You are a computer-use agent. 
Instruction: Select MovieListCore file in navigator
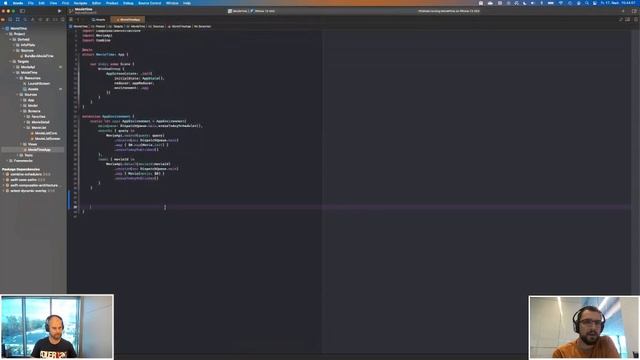tap(43, 133)
